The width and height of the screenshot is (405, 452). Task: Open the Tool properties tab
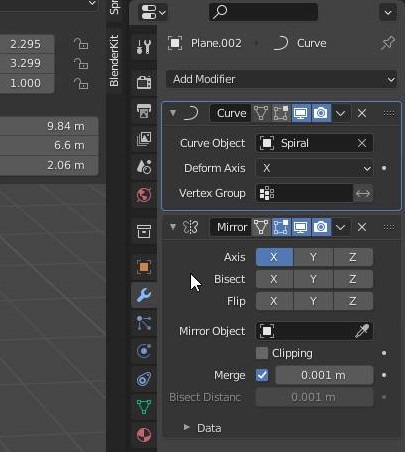coord(144,47)
